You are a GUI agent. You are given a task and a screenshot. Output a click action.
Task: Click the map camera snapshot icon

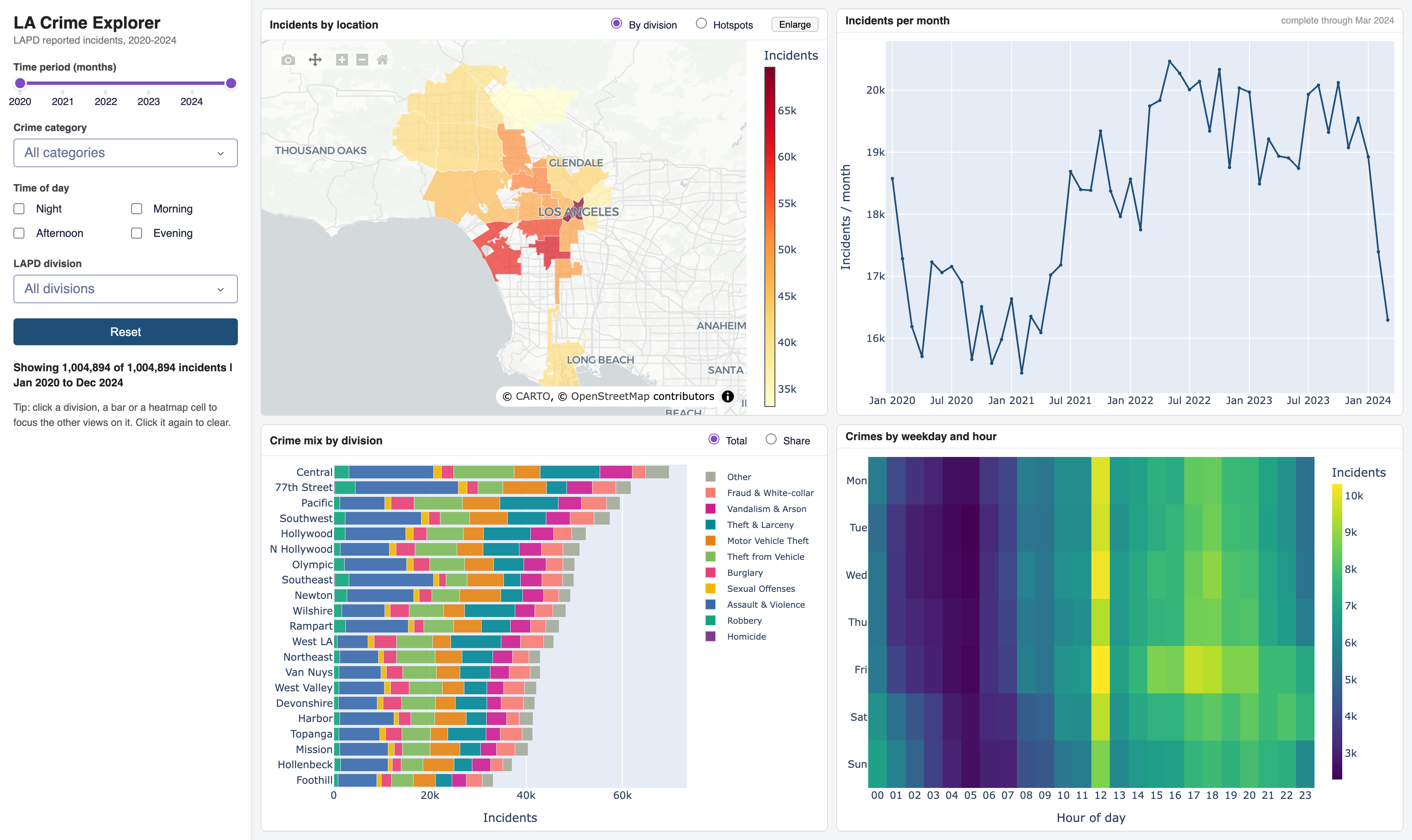288,60
